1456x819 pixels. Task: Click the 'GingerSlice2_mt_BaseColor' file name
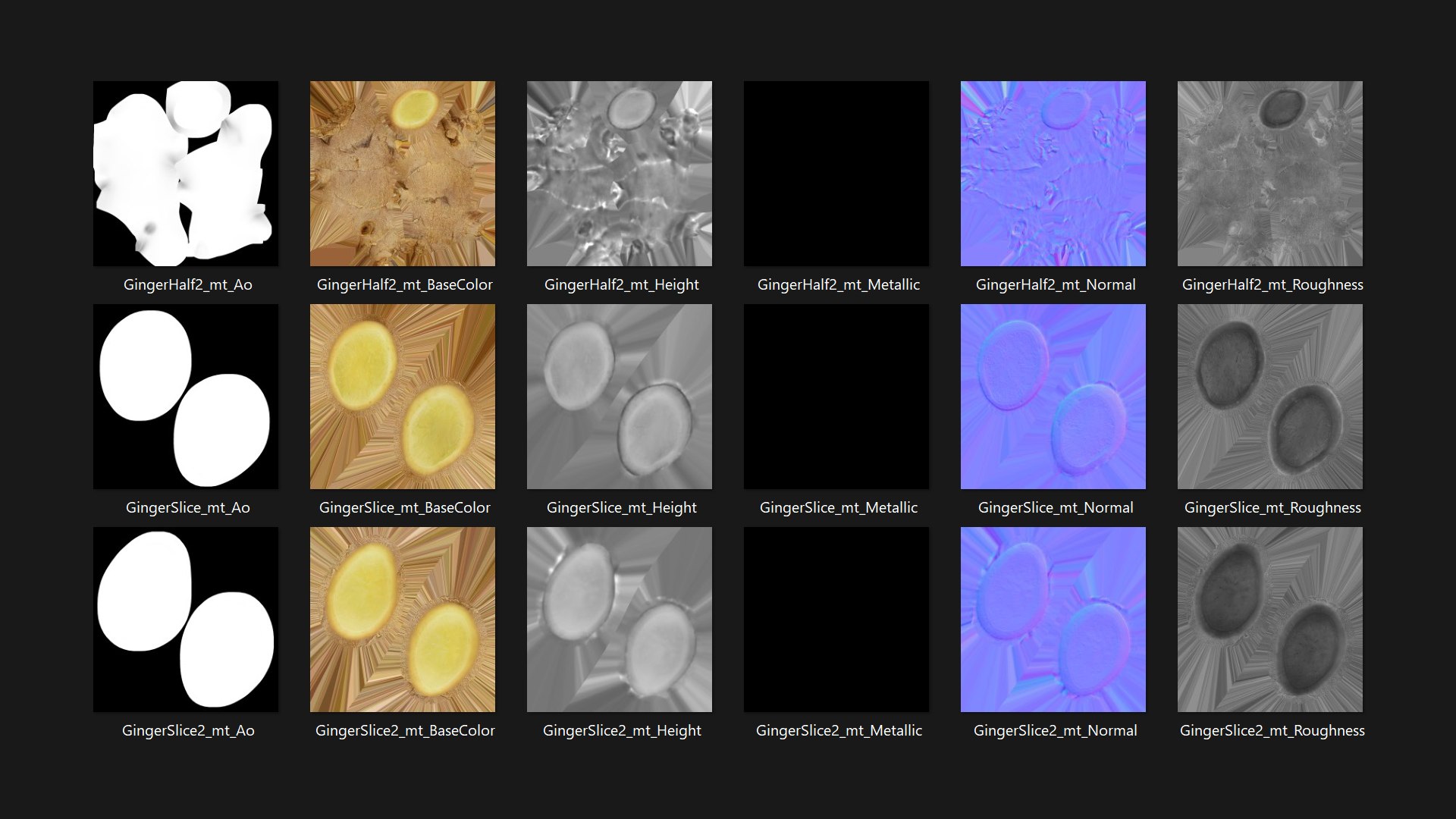[405, 731]
